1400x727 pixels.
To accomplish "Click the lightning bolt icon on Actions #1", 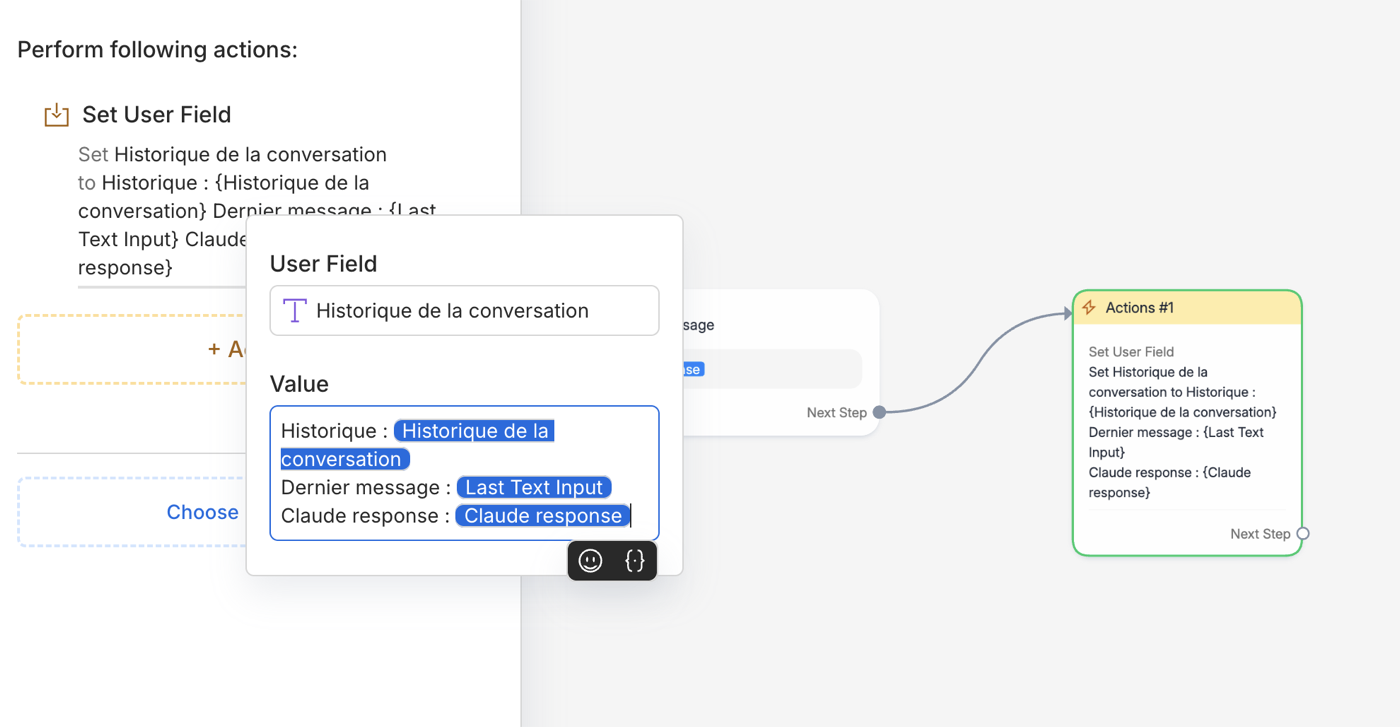I will pos(1089,308).
